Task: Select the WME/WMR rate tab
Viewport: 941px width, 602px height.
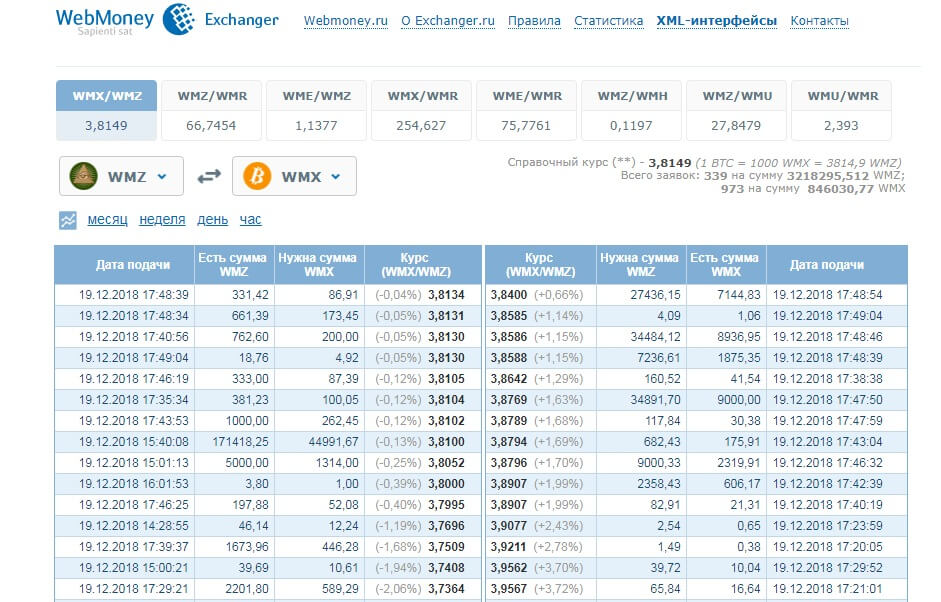Action: click(526, 110)
